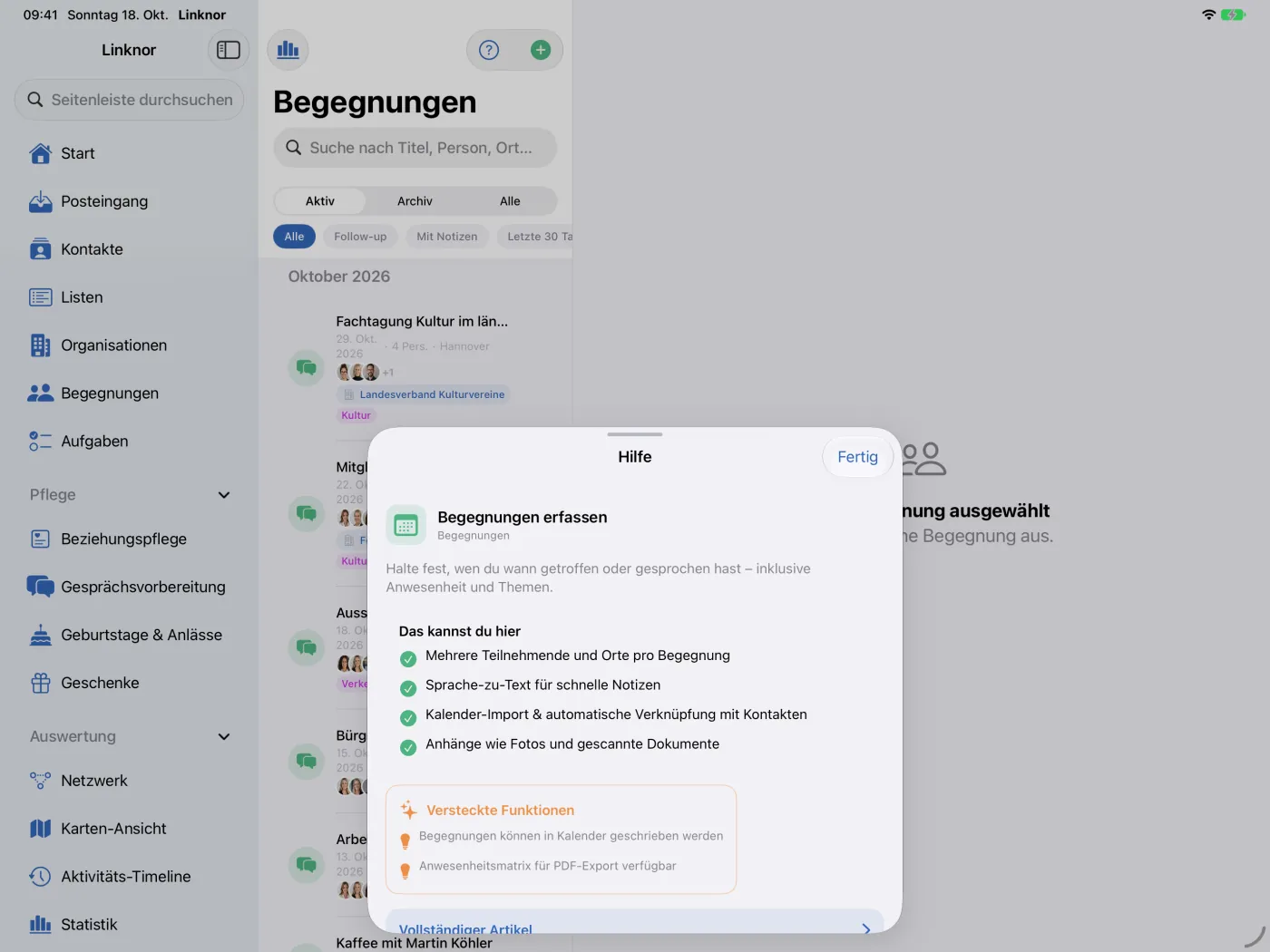Switch to the Alle segment tab
The height and width of the screenshot is (952, 1270).
tap(510, 201)
